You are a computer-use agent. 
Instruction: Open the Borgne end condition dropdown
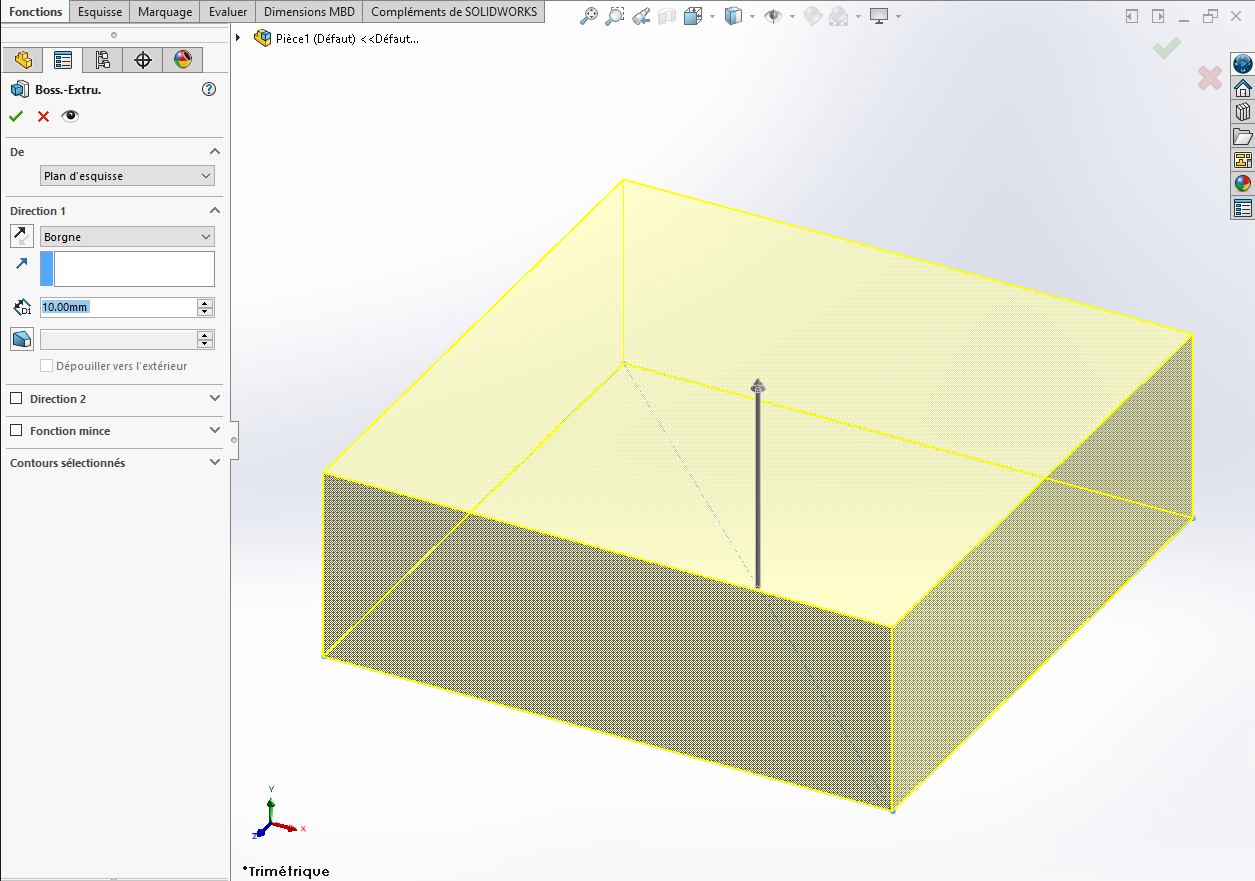point(127,237)
